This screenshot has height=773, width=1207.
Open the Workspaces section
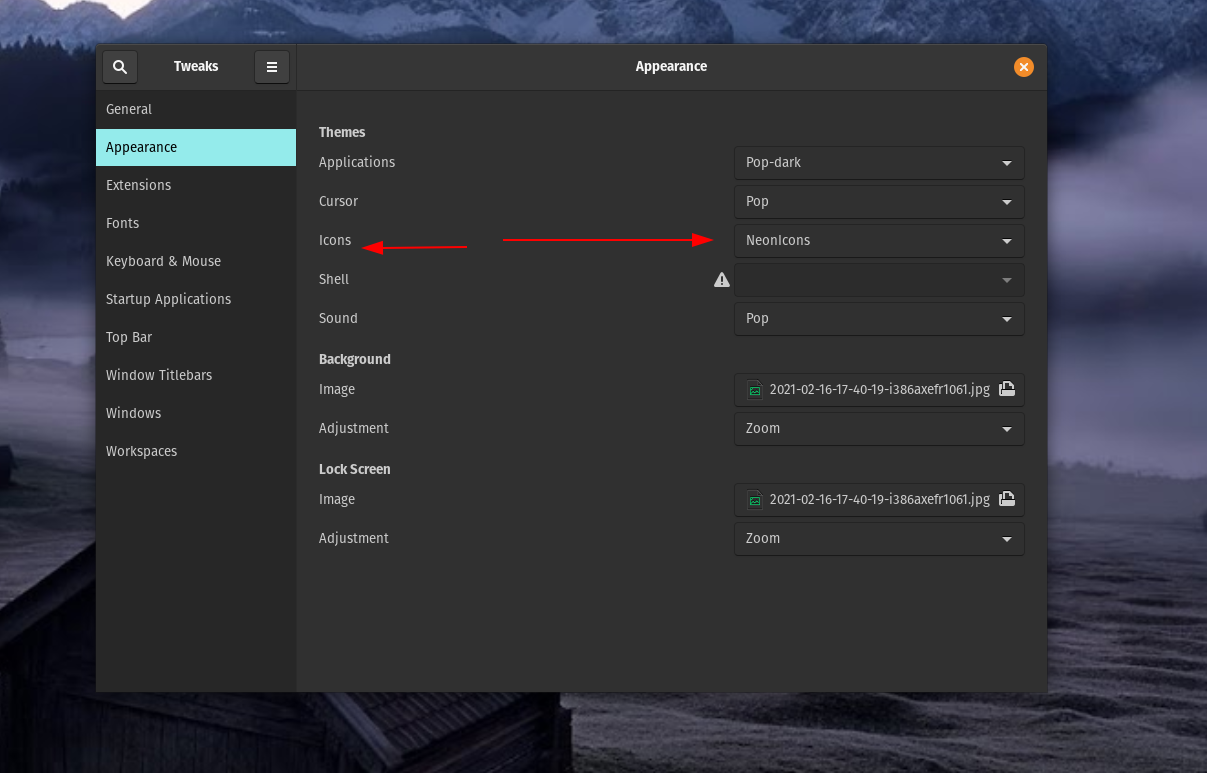142,451
